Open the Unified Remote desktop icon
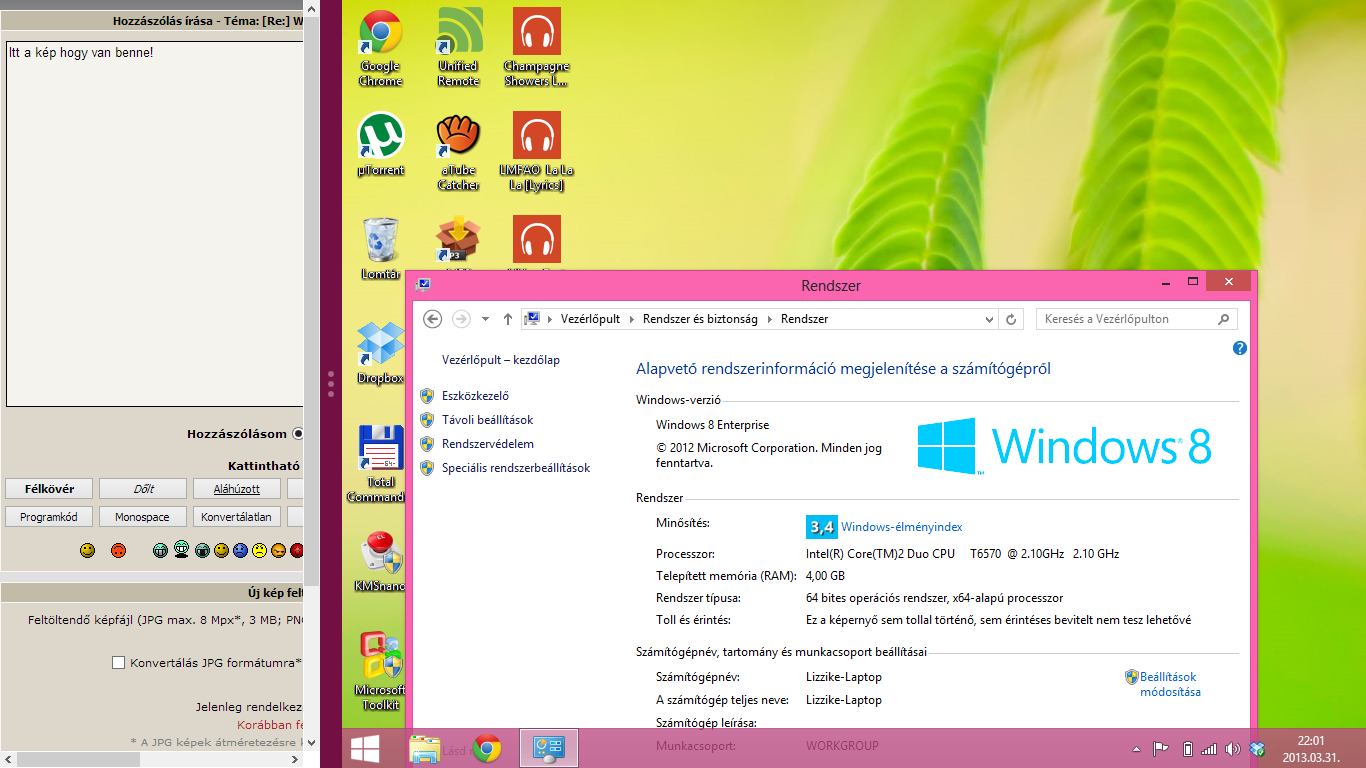The width and height of the screenshot is (1366, 768). [x=458, y=47]
